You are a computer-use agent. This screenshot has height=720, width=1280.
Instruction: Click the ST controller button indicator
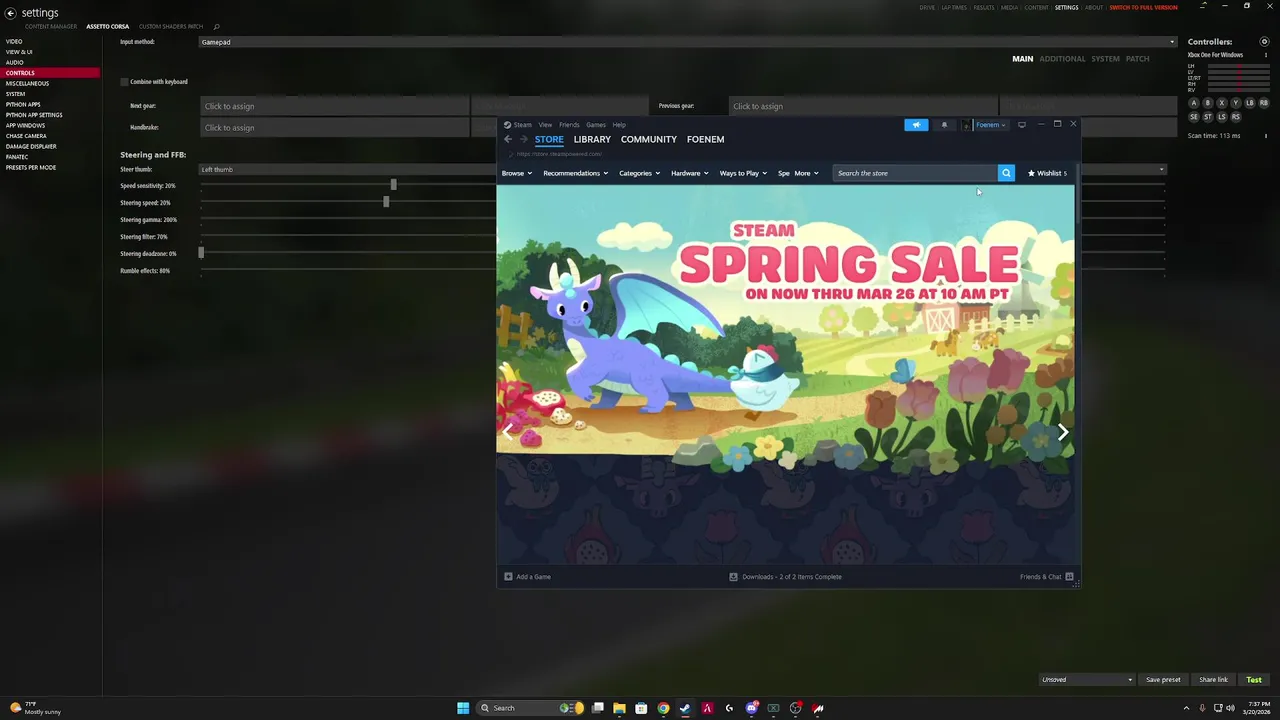(1207, 117)
